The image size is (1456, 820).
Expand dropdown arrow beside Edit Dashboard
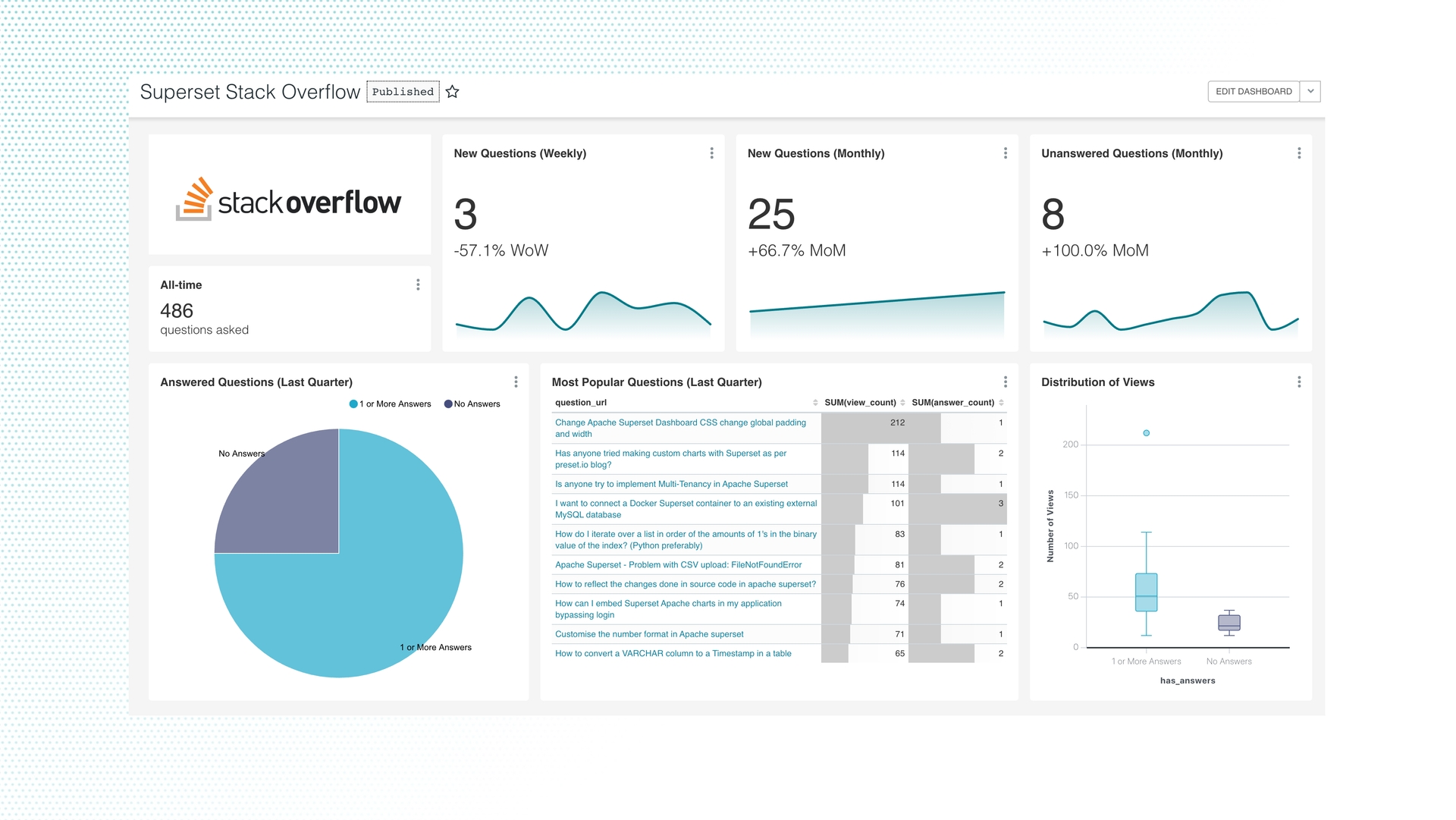point(1310,91)
